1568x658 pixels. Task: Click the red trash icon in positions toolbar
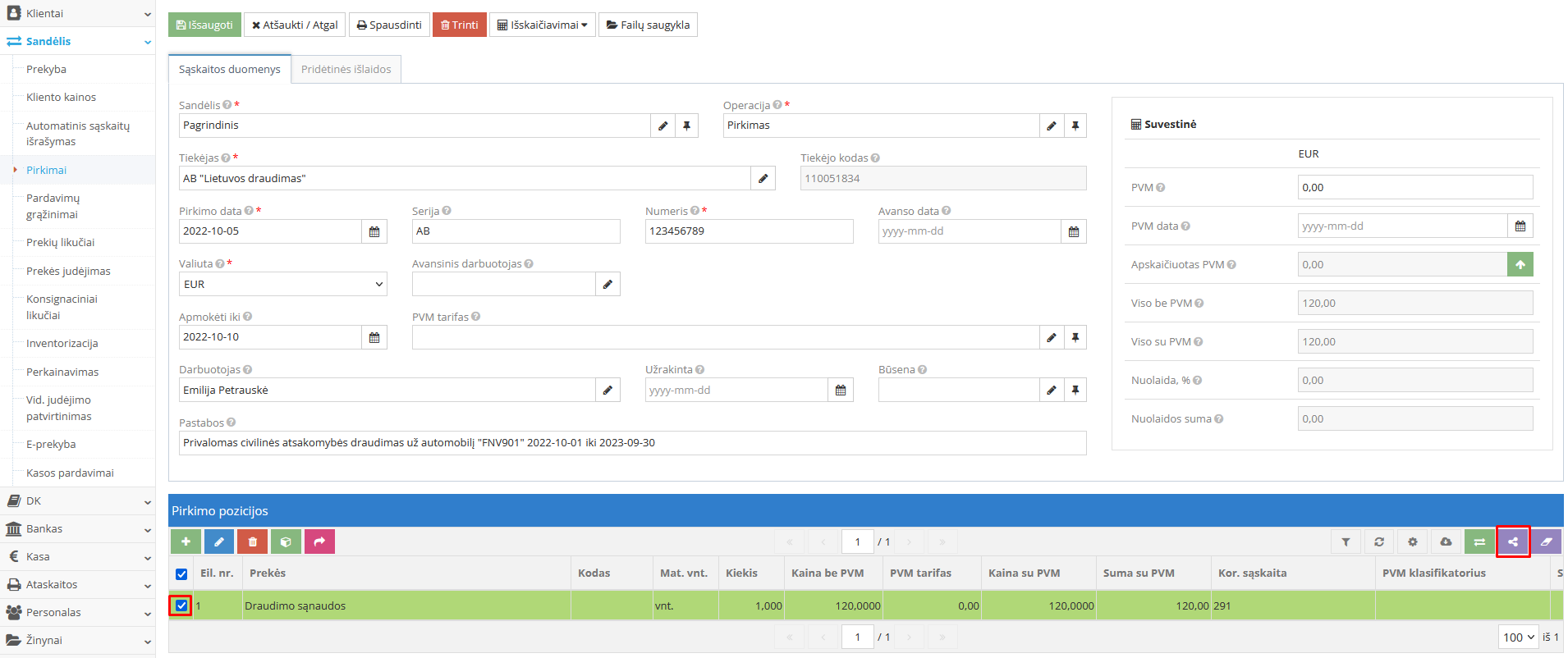[252, 541]
